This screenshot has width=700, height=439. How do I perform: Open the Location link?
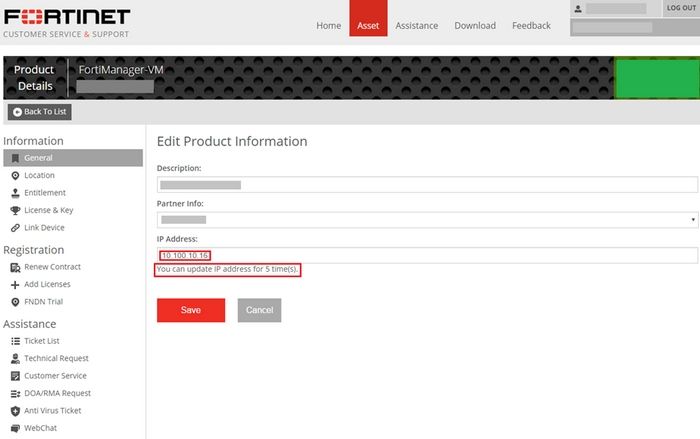click(39, 176)
